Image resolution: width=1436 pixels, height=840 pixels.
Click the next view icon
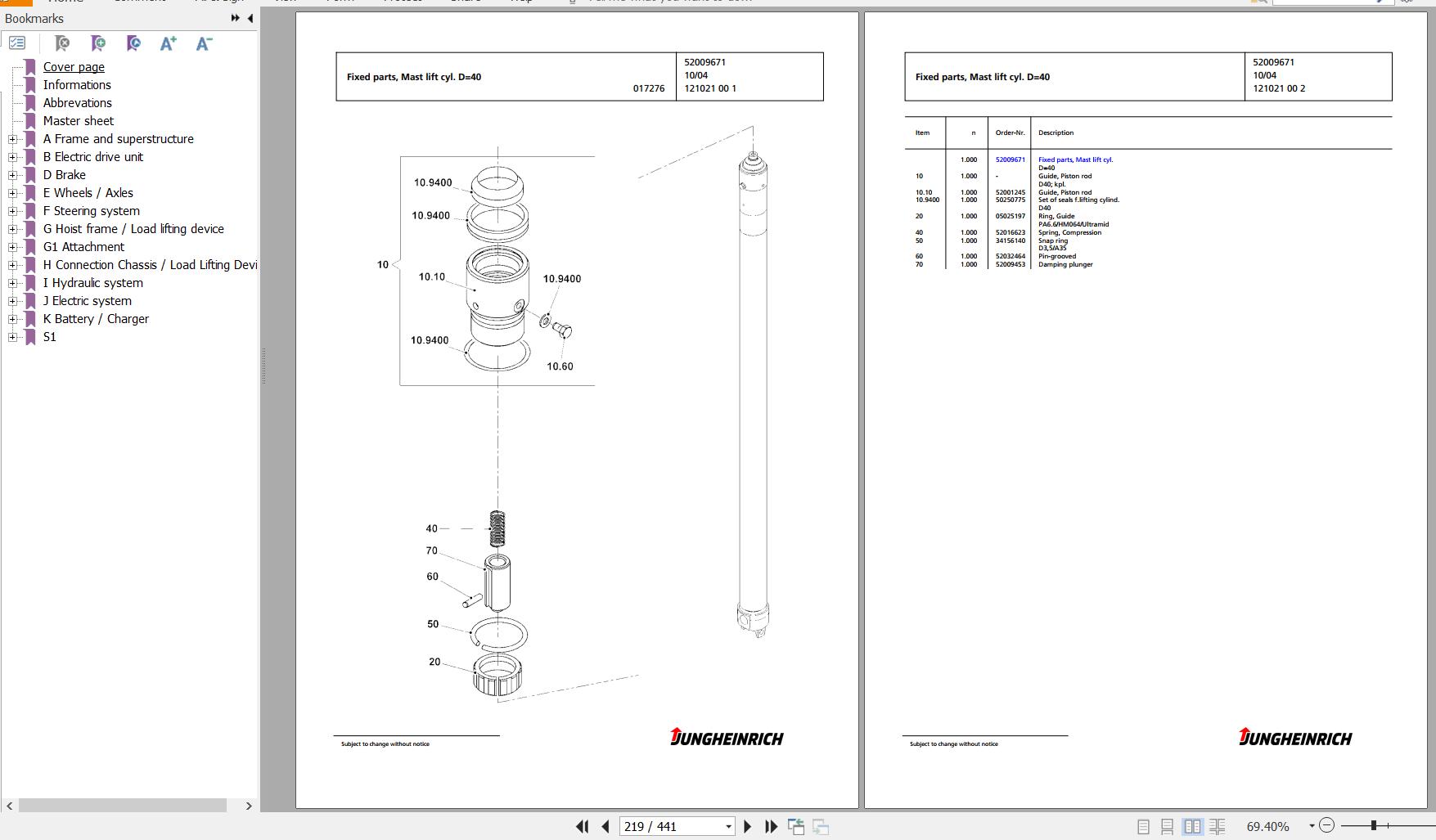tap(821, 827)
